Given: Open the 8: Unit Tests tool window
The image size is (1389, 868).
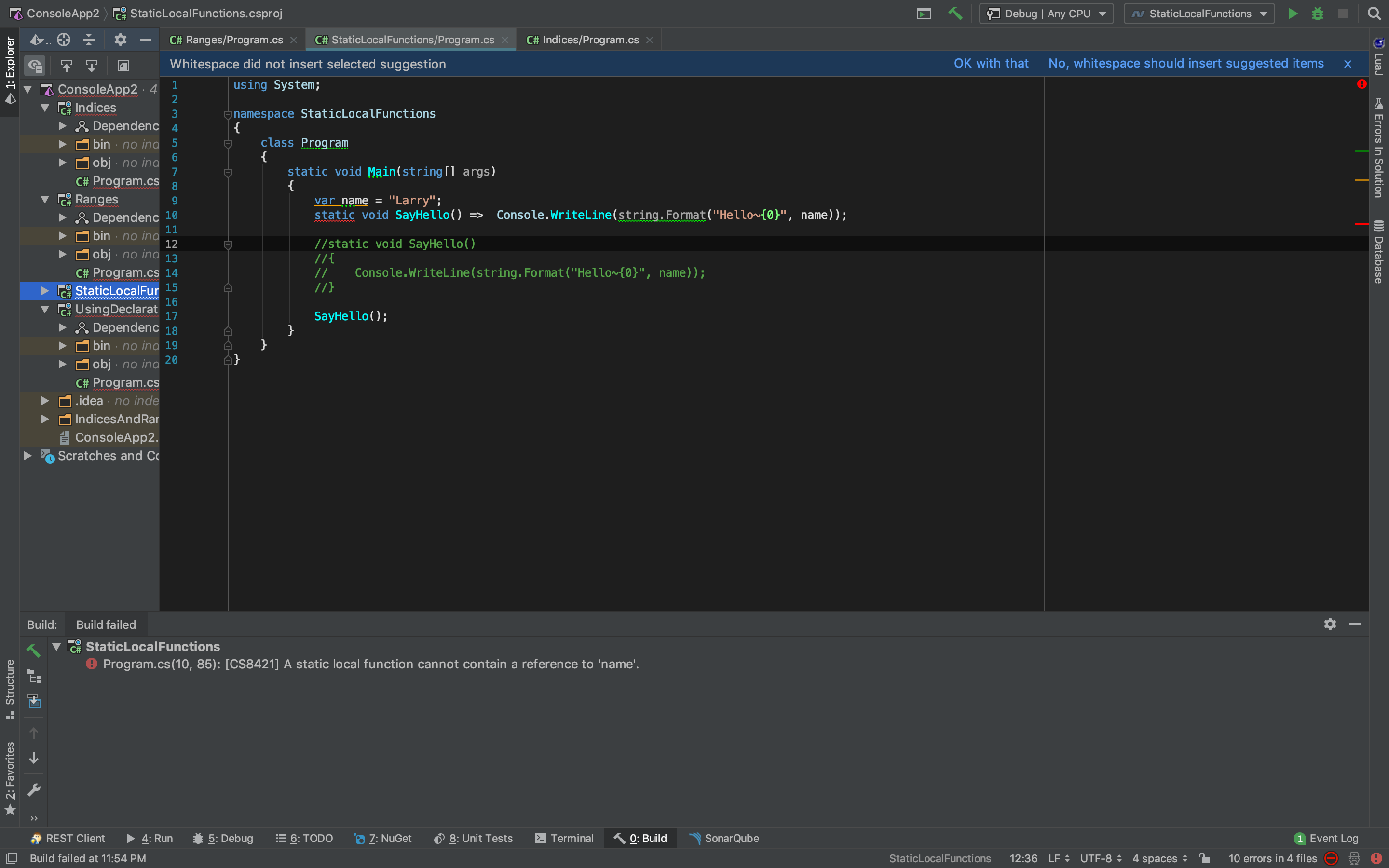Looking at the screenshot, I should pyautogui.click(x=474, y=838).
